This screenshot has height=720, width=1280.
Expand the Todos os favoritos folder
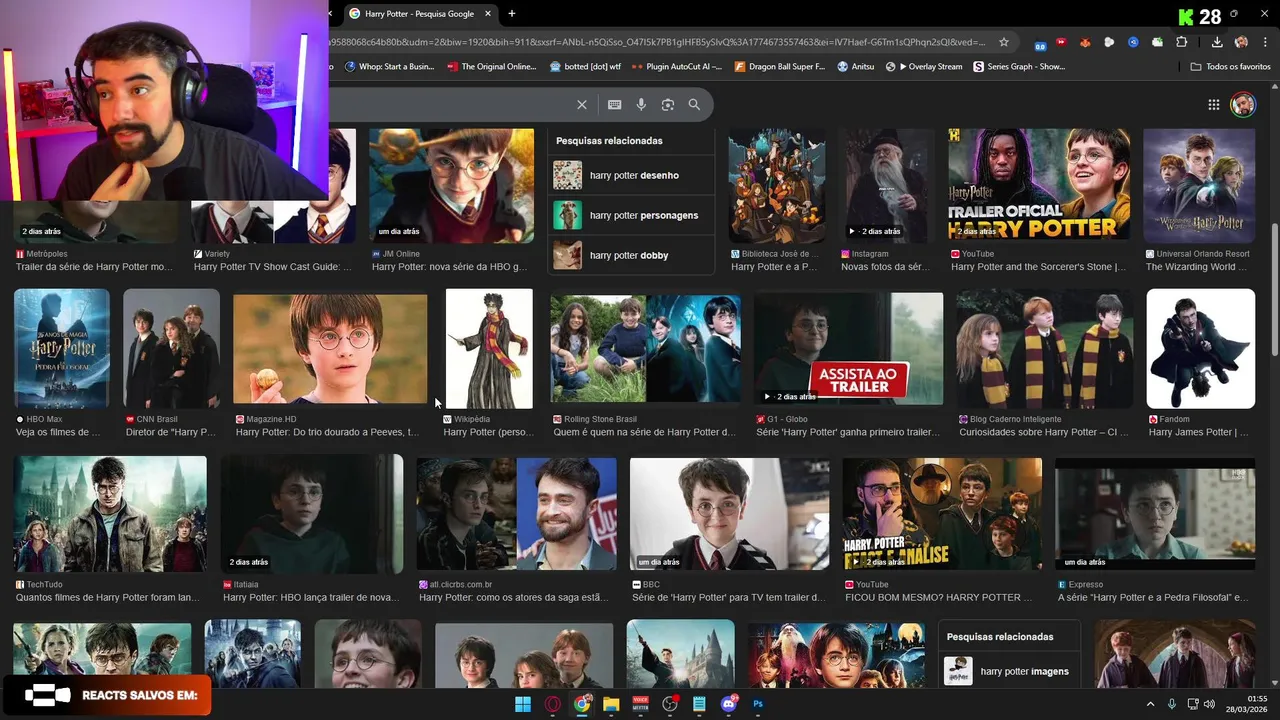click(1230, 67)
